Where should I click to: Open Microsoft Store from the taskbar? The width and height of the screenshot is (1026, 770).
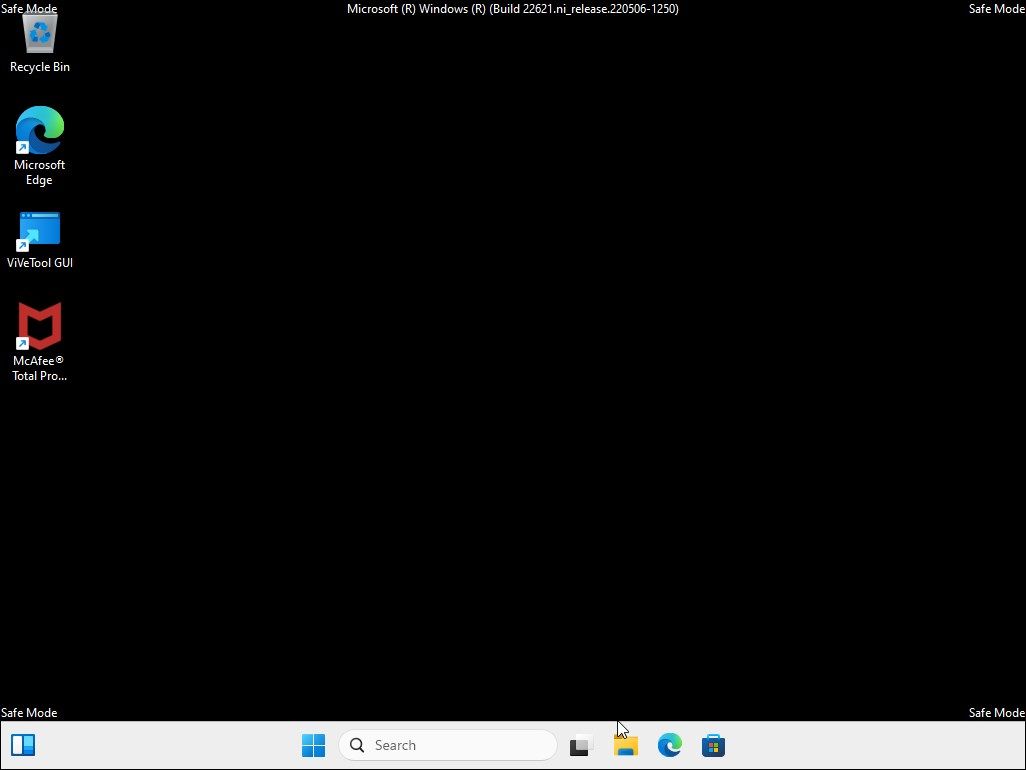713,745
